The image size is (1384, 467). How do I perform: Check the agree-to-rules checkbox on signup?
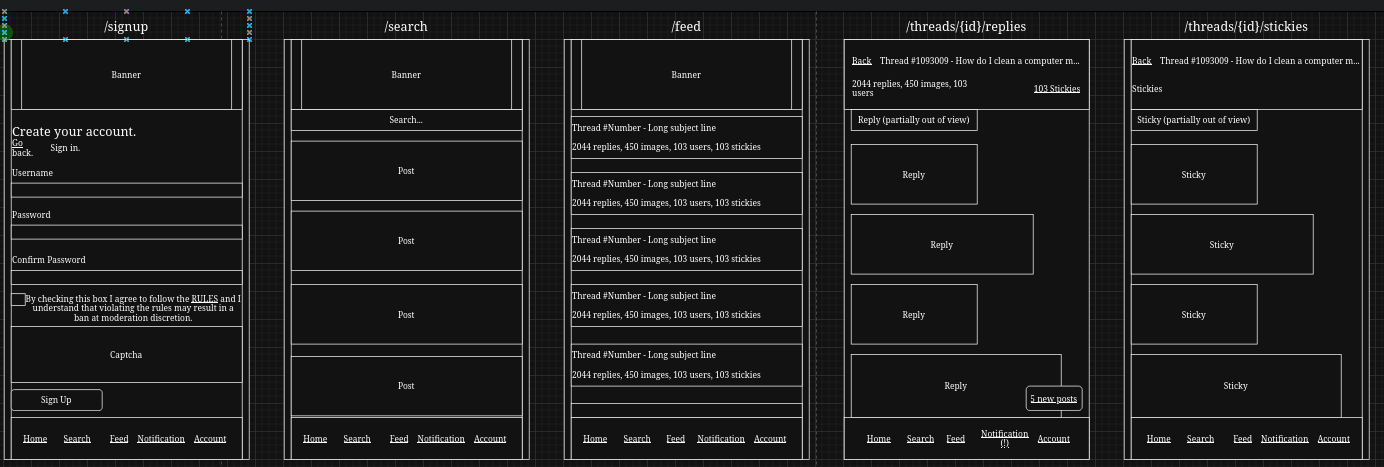click(x=18, y=299)
